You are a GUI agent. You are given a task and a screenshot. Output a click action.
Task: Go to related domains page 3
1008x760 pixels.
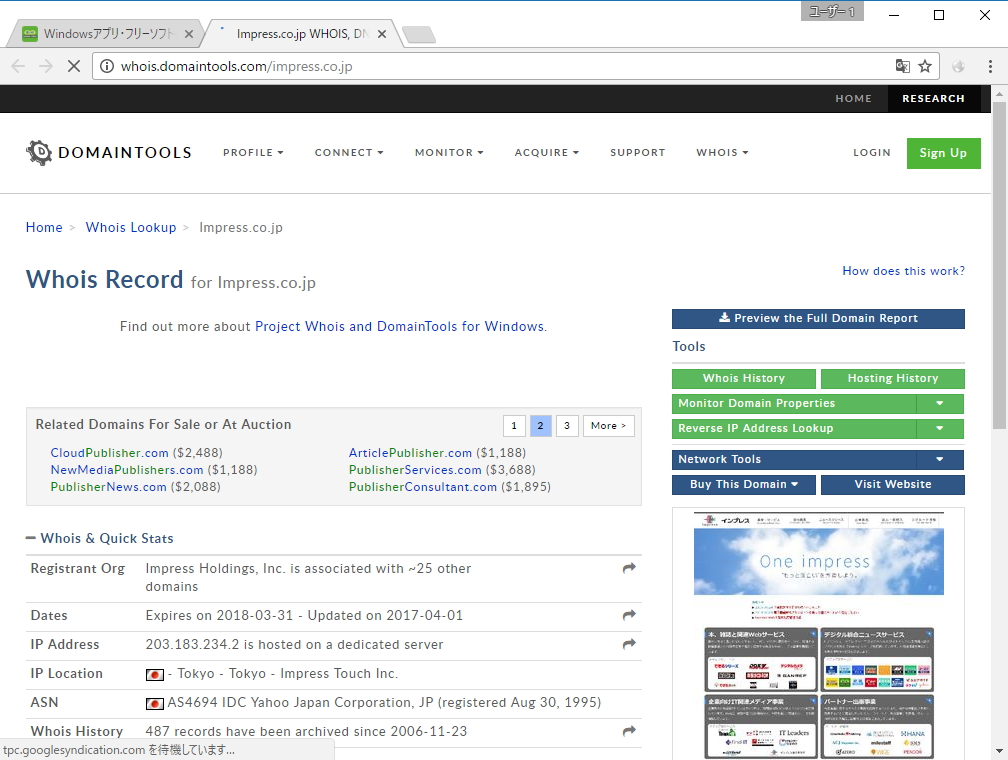pyautogui.click(x=567, y=426)
